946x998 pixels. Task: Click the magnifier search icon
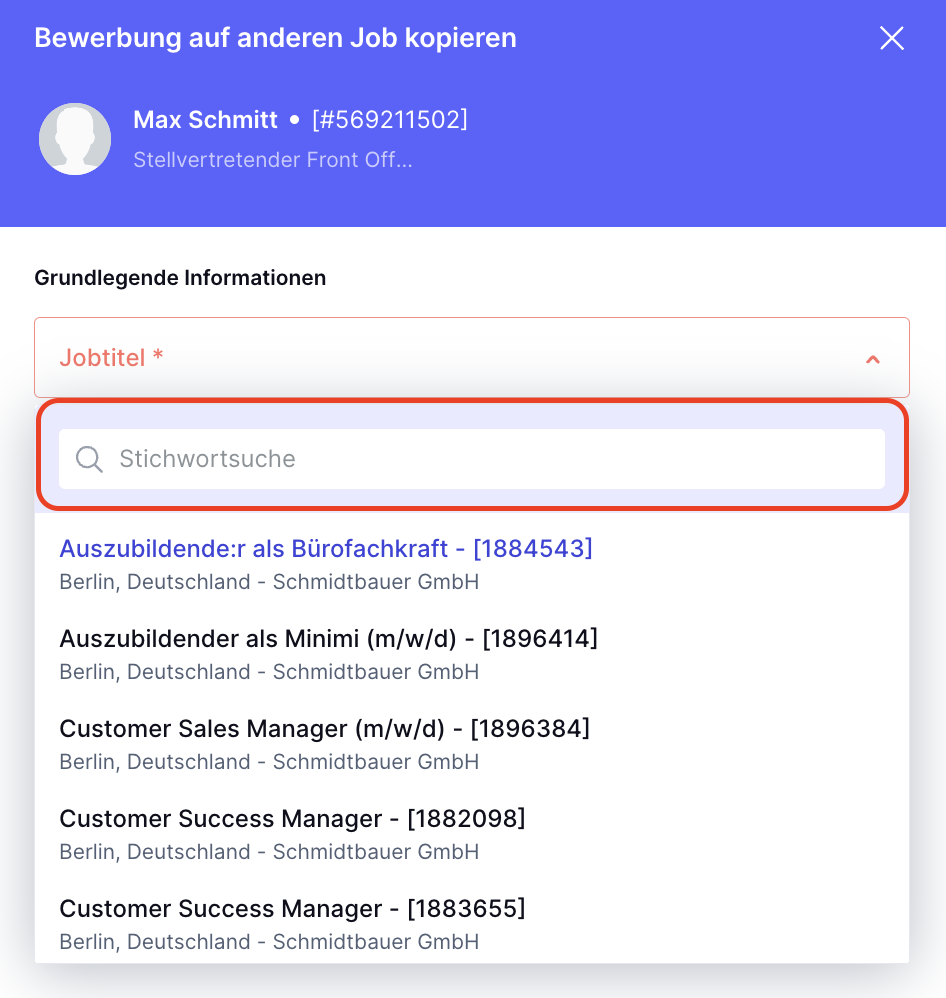point(89,459)
